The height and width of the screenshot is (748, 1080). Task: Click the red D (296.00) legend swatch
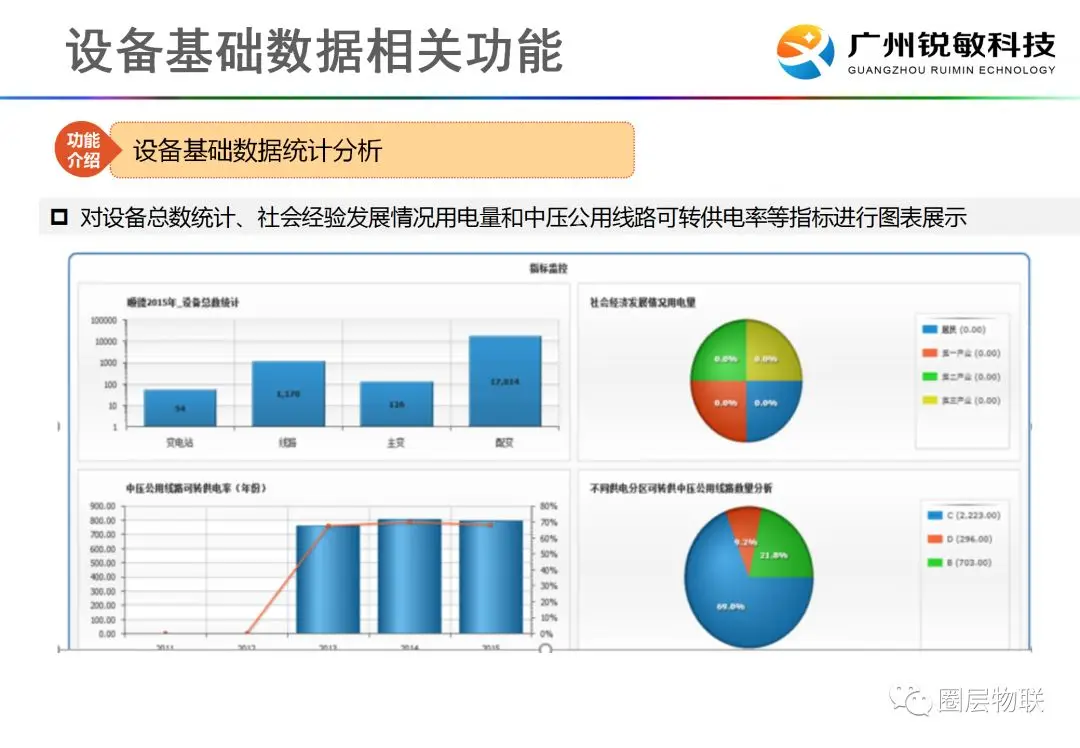pyautogui.click(x=935, y=539)
